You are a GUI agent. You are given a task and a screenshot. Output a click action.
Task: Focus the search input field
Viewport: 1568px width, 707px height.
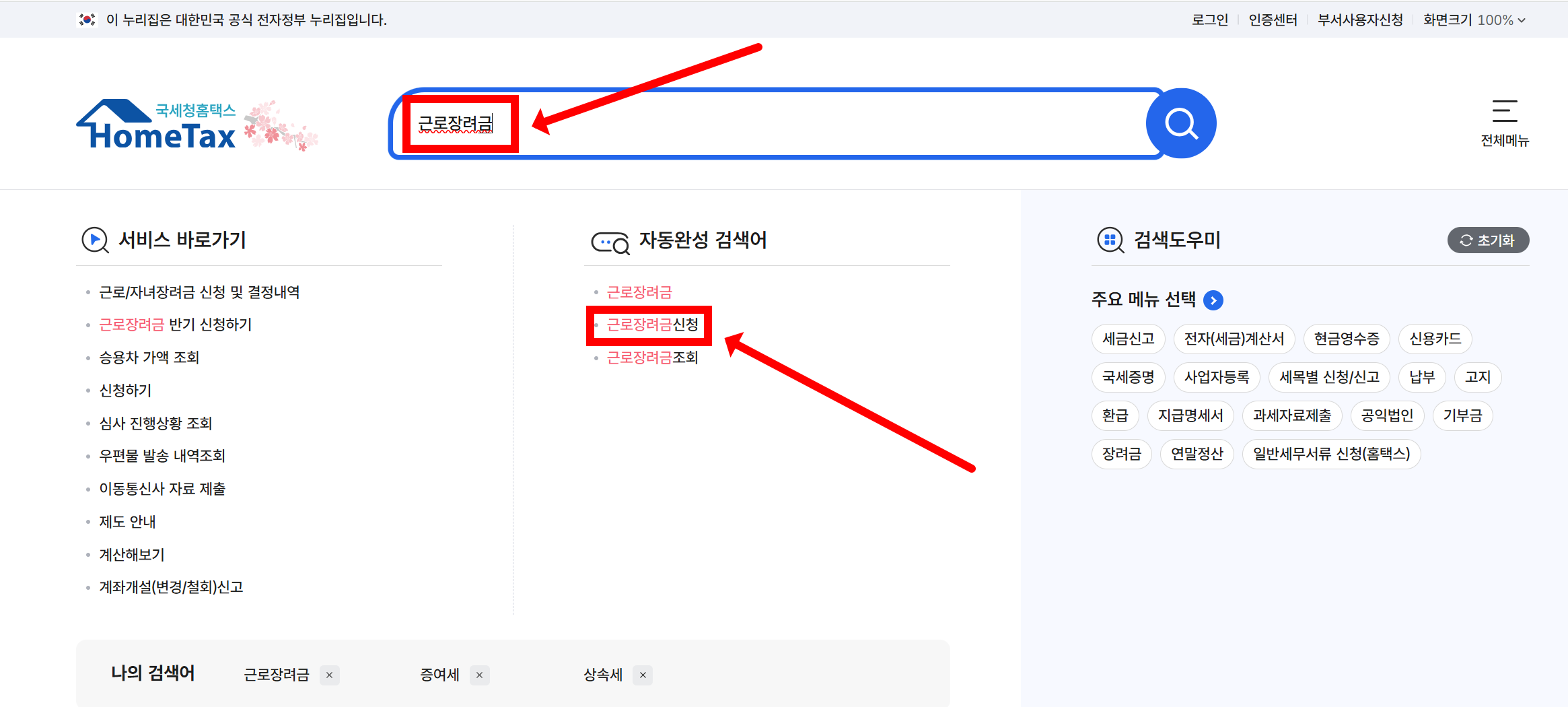[774, 123]
